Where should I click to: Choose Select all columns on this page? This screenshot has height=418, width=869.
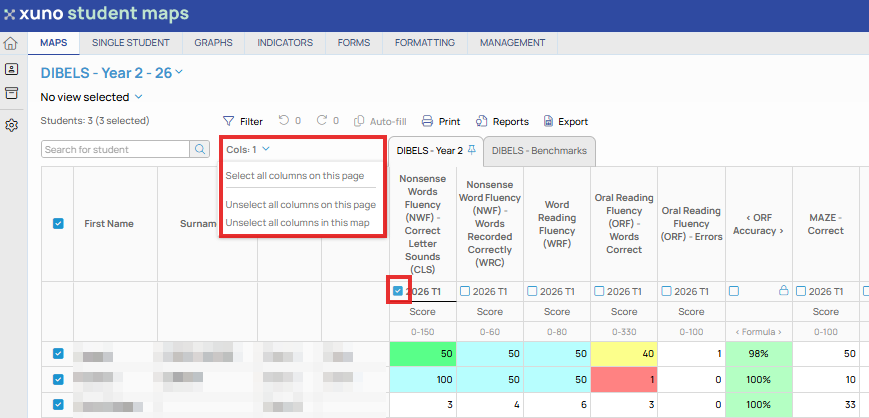click(x=295, y=176)
